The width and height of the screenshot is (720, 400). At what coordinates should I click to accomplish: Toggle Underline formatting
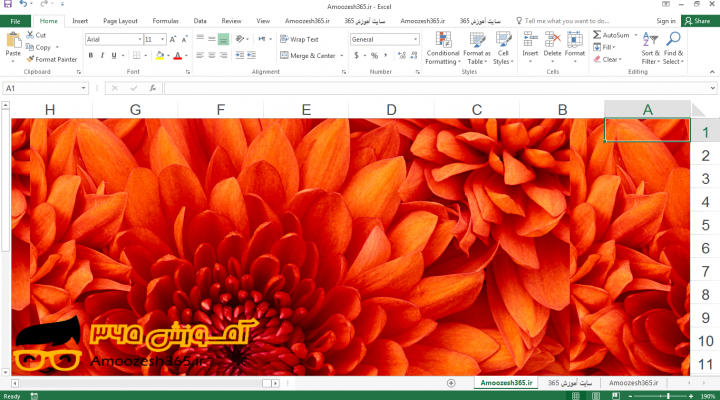[x=114, y=56]
